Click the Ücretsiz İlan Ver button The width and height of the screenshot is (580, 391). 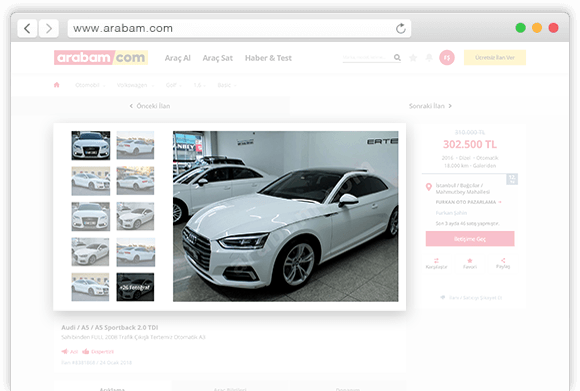[495, 58]
